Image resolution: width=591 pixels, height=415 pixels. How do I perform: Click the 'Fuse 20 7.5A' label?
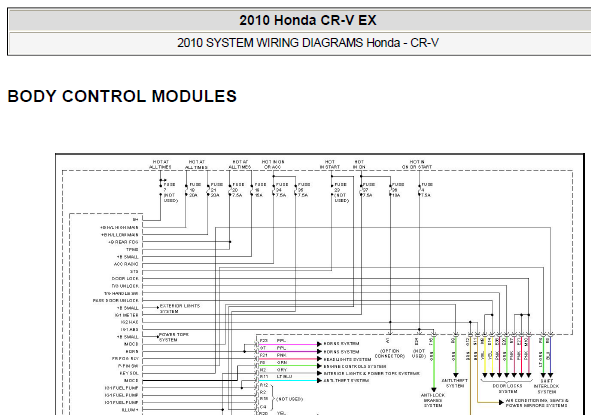point(238,190)
